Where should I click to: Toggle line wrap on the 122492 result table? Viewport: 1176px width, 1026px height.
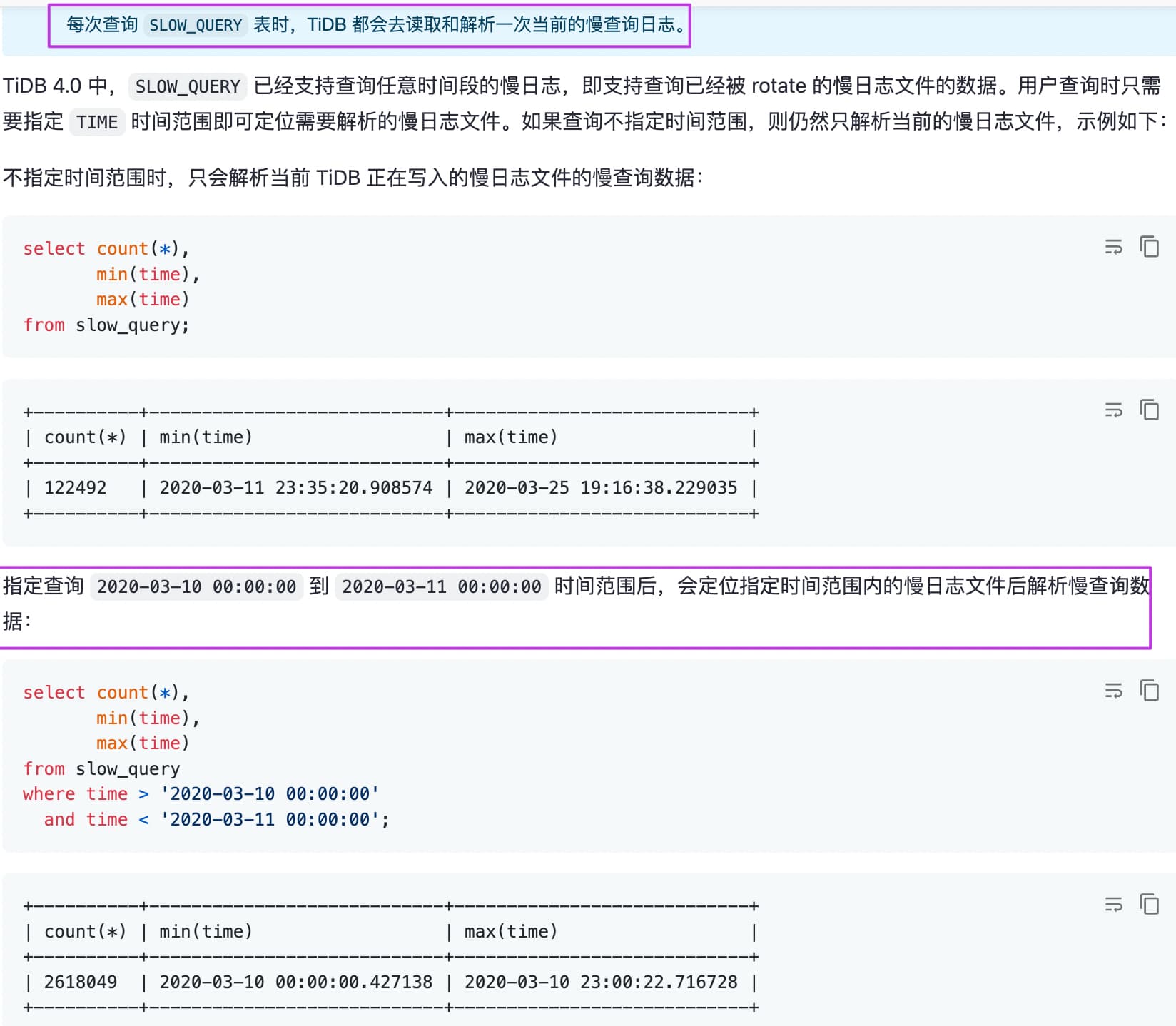tap(1113, 410)
